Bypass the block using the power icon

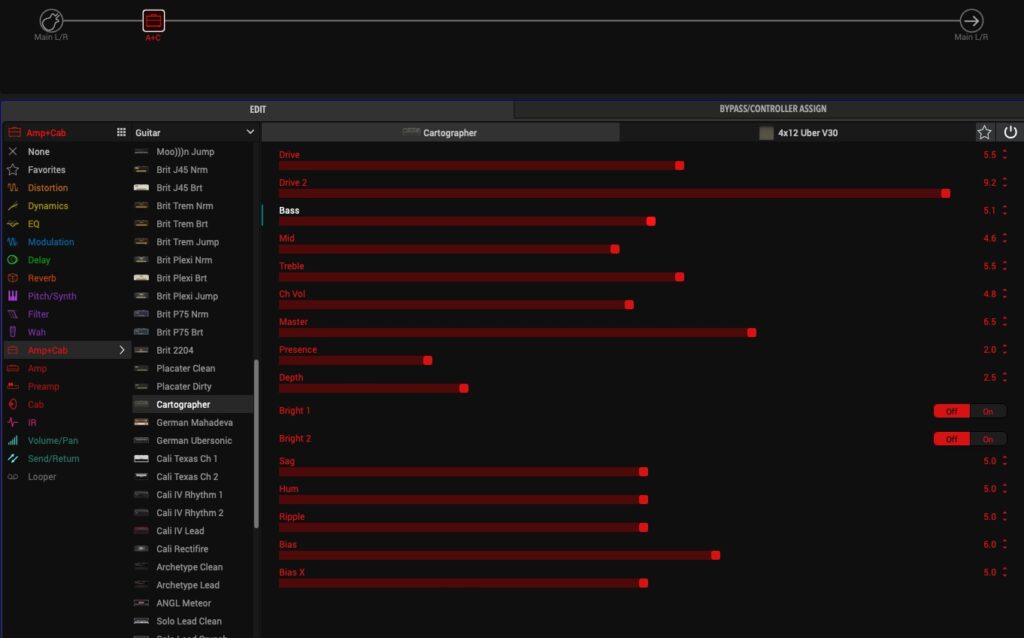[1010, 132]
